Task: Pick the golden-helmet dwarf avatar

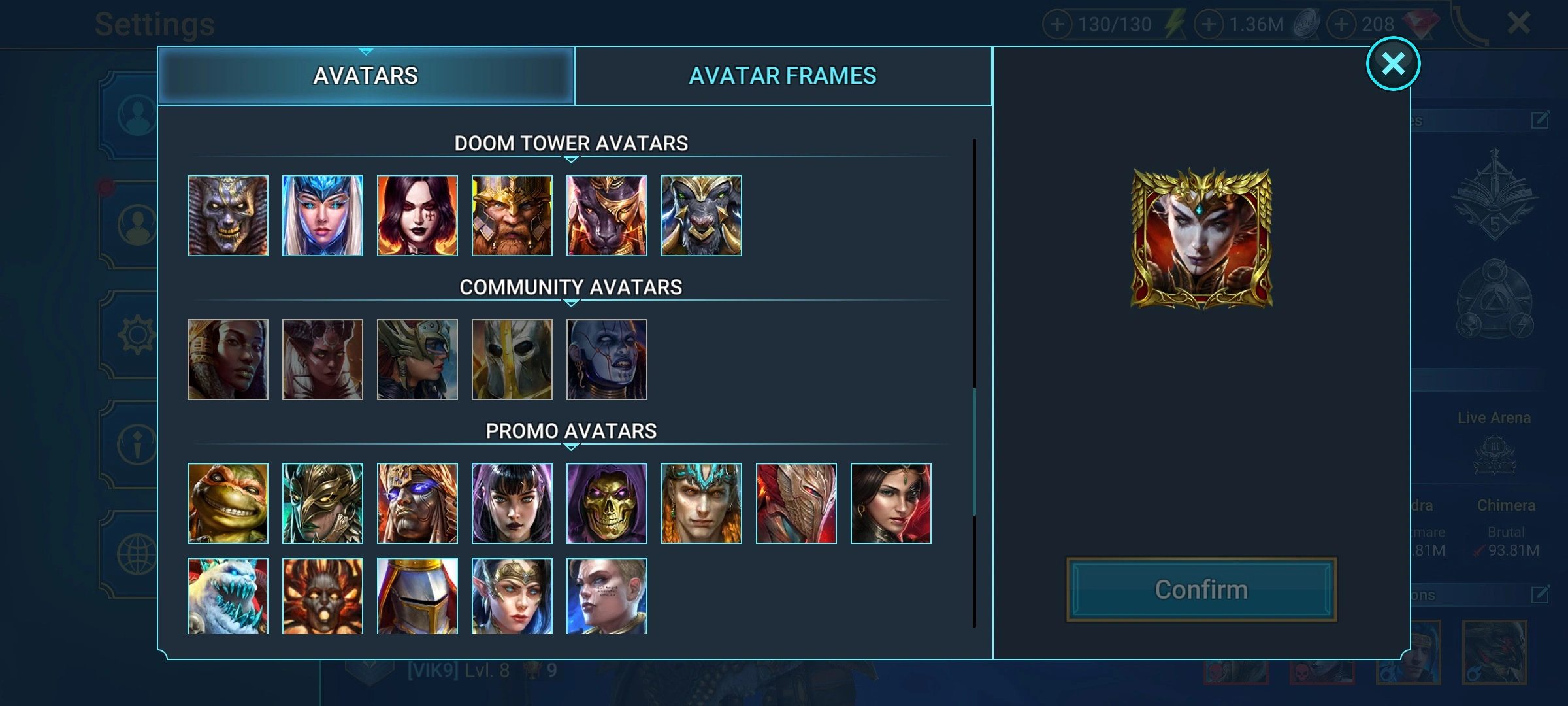Action: pos(512,216)
